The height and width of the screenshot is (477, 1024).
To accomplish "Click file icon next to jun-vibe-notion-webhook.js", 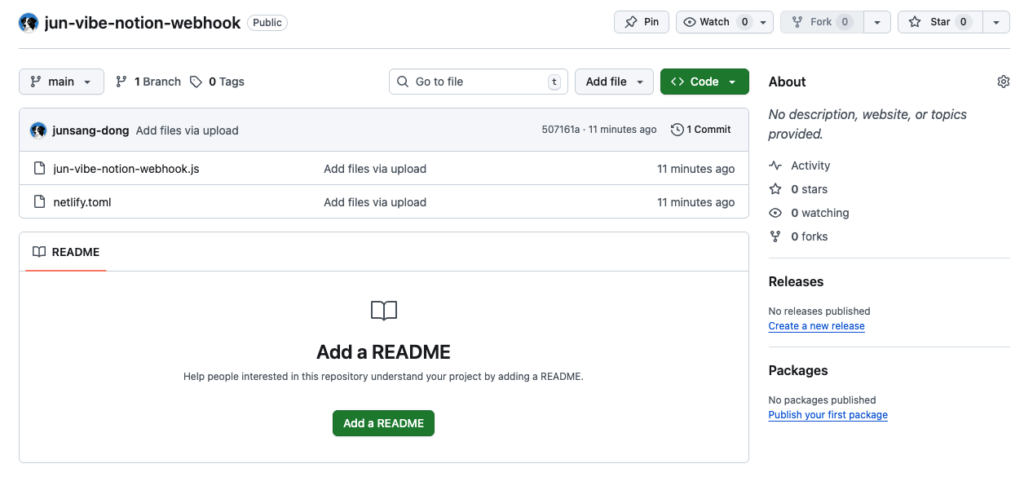I will (x=39, y=169).
